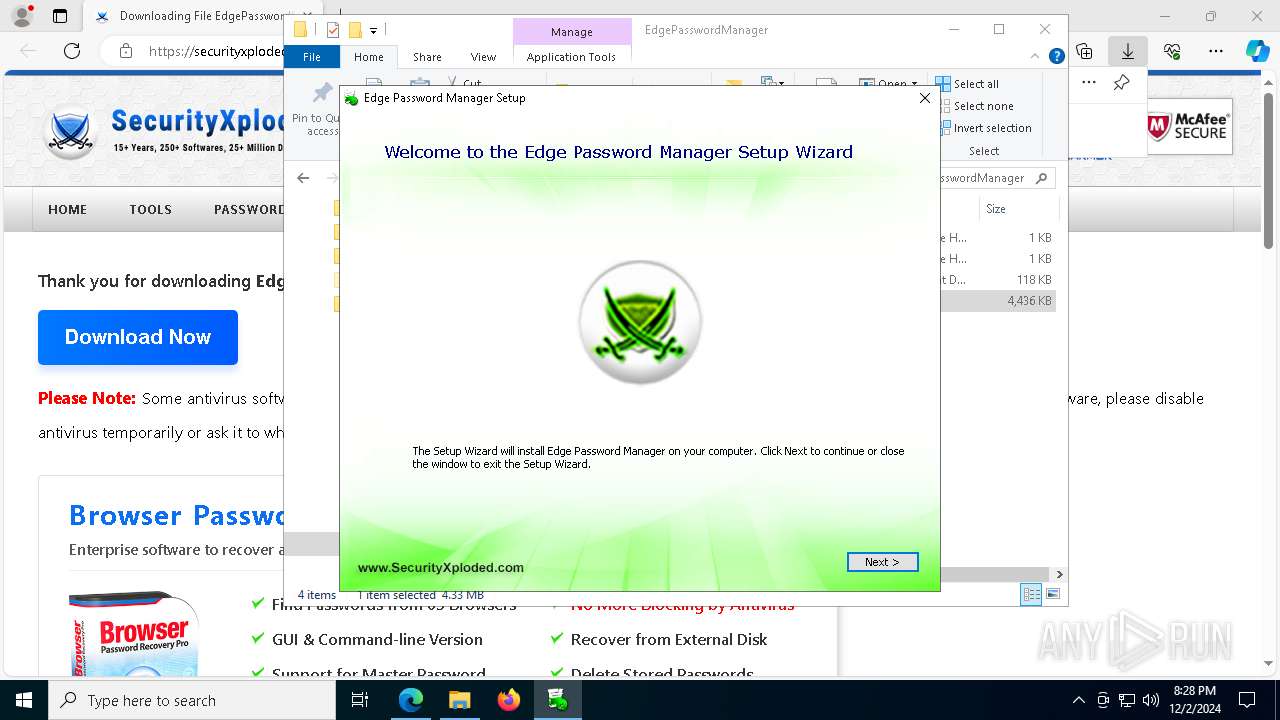Image resolution: width=1280 pixels, height=720 pixels.
Task: Switch Explorer to Details view icon
Action: pos(1031,595)
